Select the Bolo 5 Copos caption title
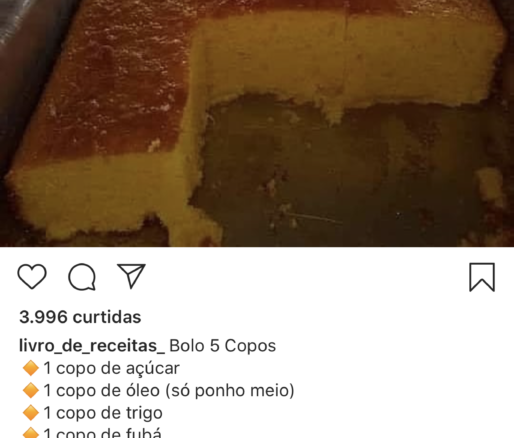Viewport: 514px width, 438px height. coord(223,346)
